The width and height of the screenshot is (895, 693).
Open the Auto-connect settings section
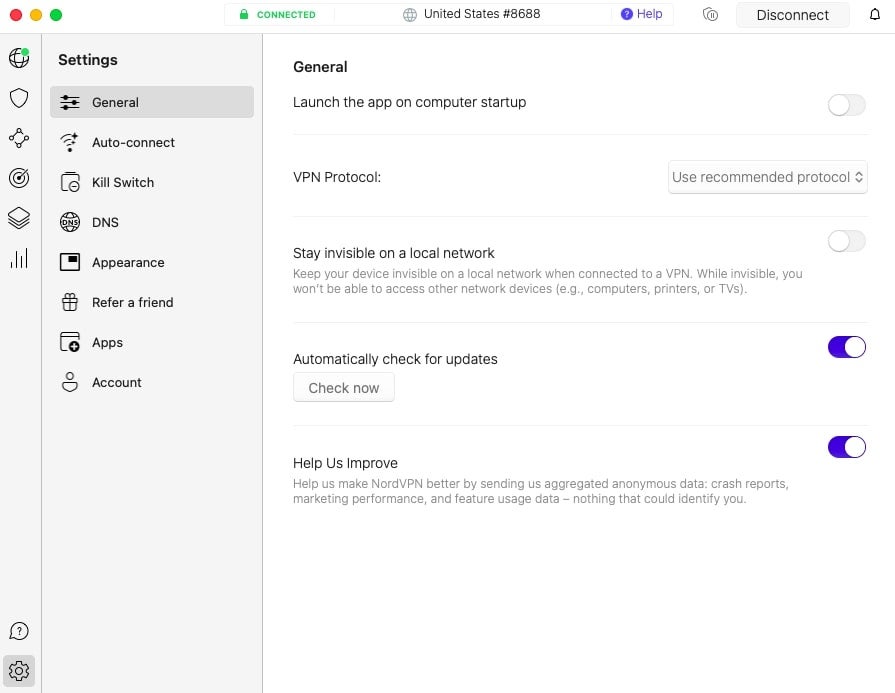pos(132,142)
